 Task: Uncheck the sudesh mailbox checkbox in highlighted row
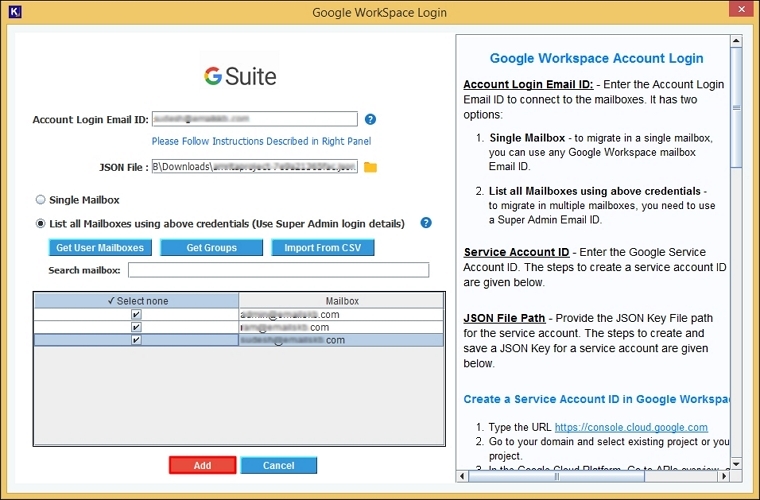coord(136,340)
